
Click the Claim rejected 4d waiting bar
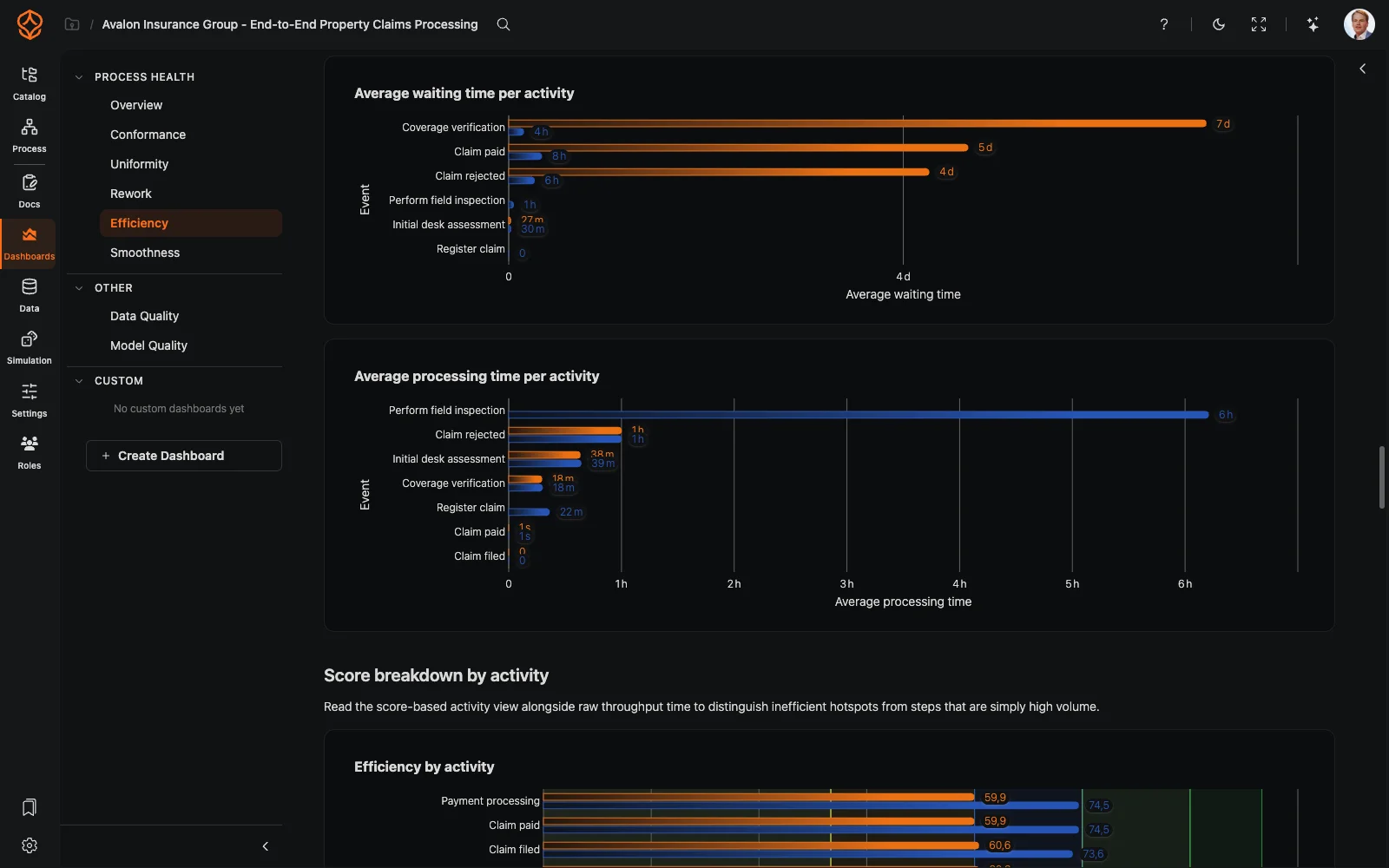[x=719, y=172]
